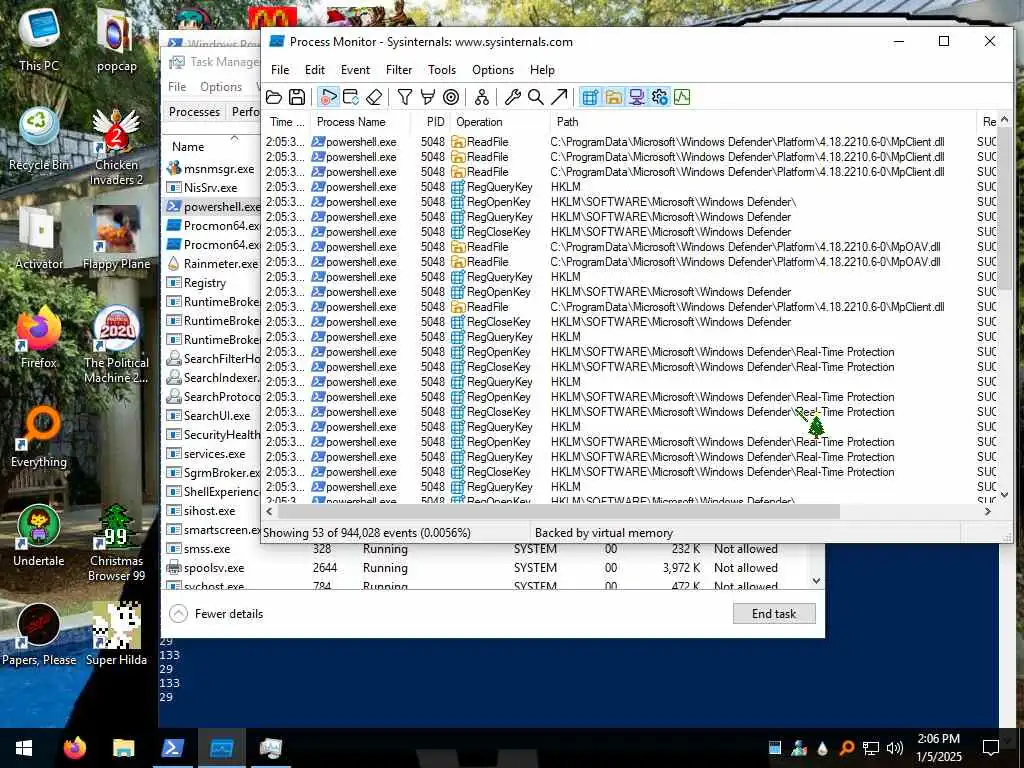Click the Process Name column header
The width and height of the screenshot is (1024, 768).
pos(359,121)
